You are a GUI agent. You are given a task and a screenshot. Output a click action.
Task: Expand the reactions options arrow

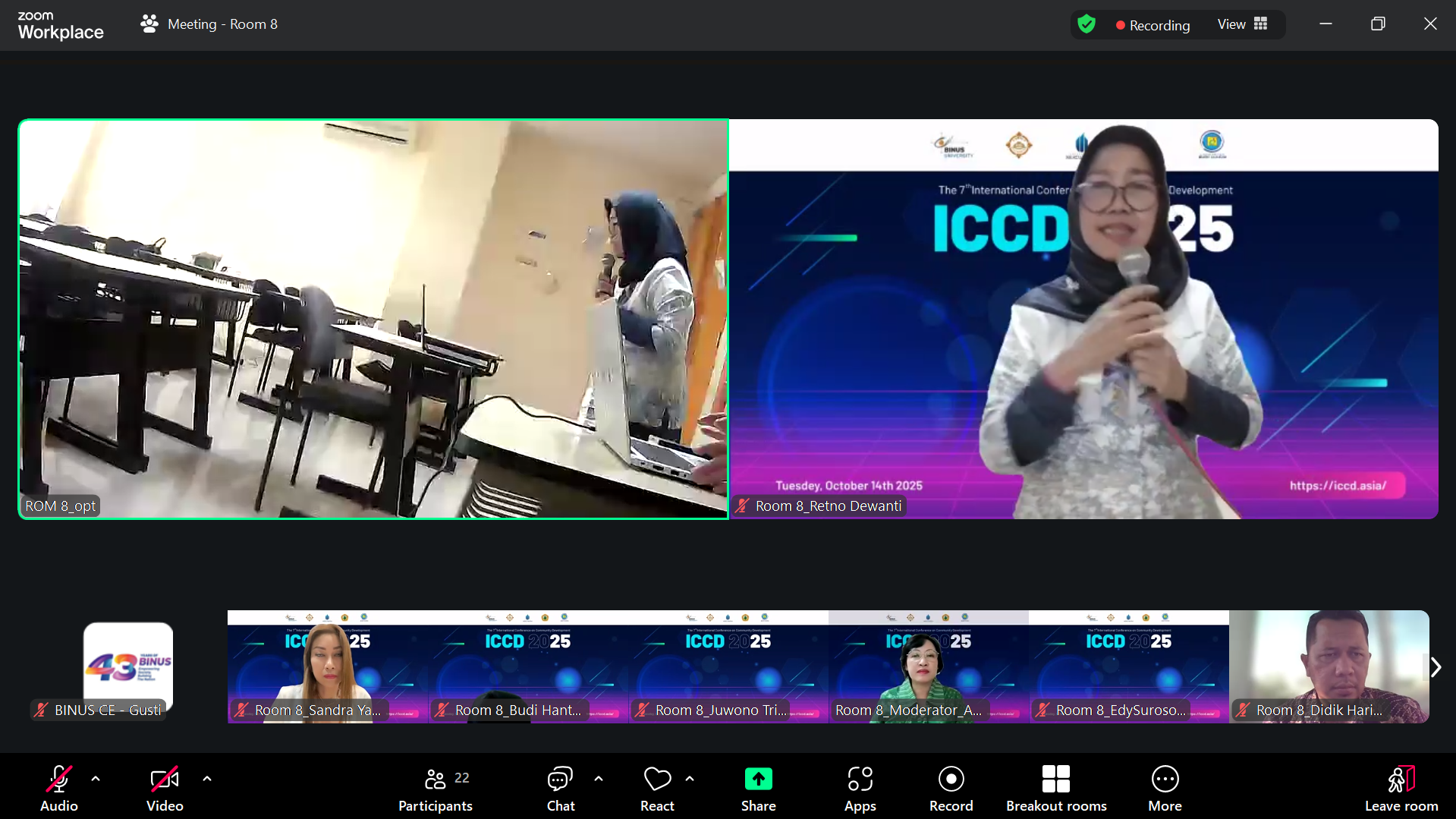point(690,778)
